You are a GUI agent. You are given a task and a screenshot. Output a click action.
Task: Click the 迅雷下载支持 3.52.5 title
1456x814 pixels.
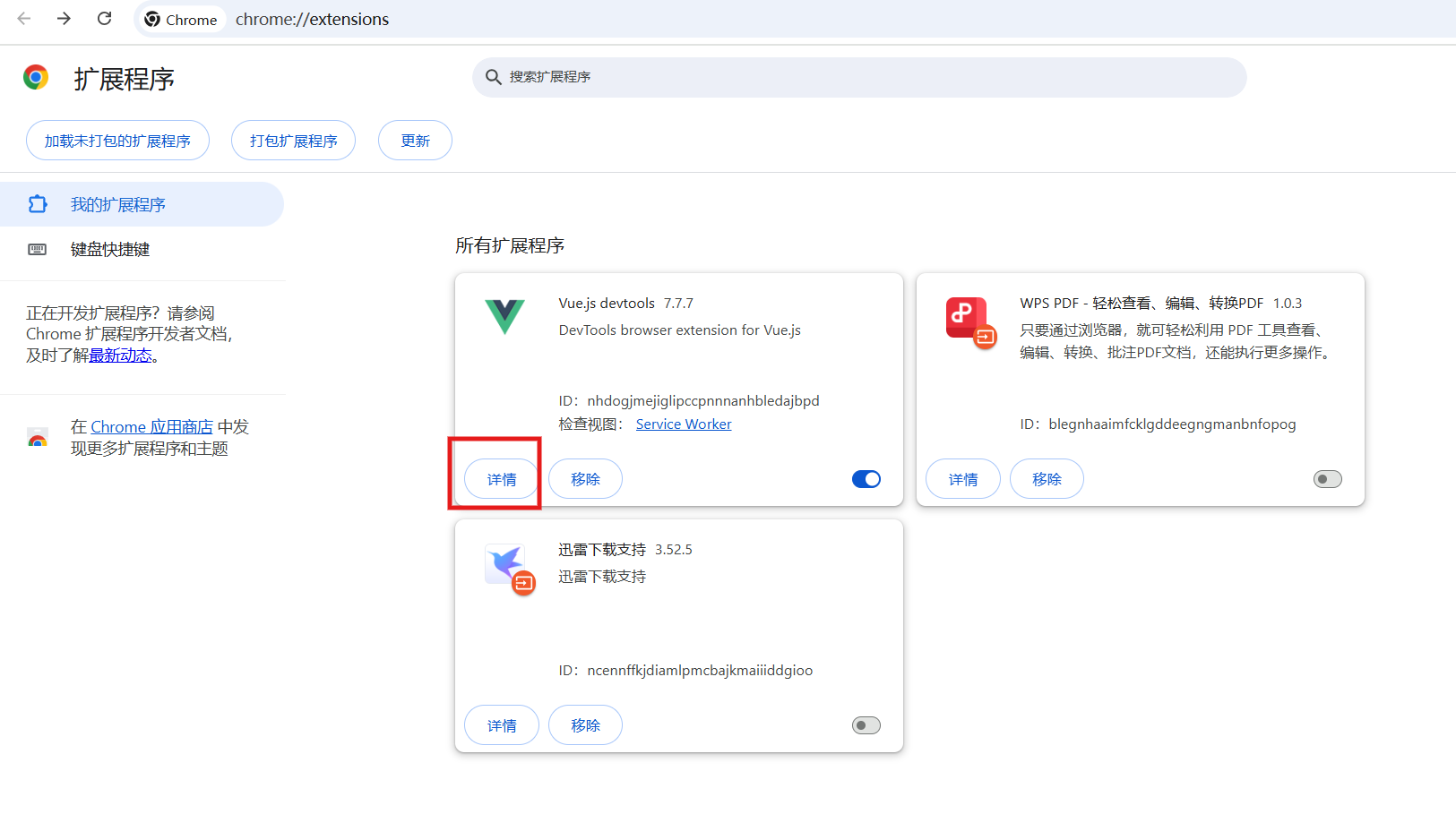625,549
